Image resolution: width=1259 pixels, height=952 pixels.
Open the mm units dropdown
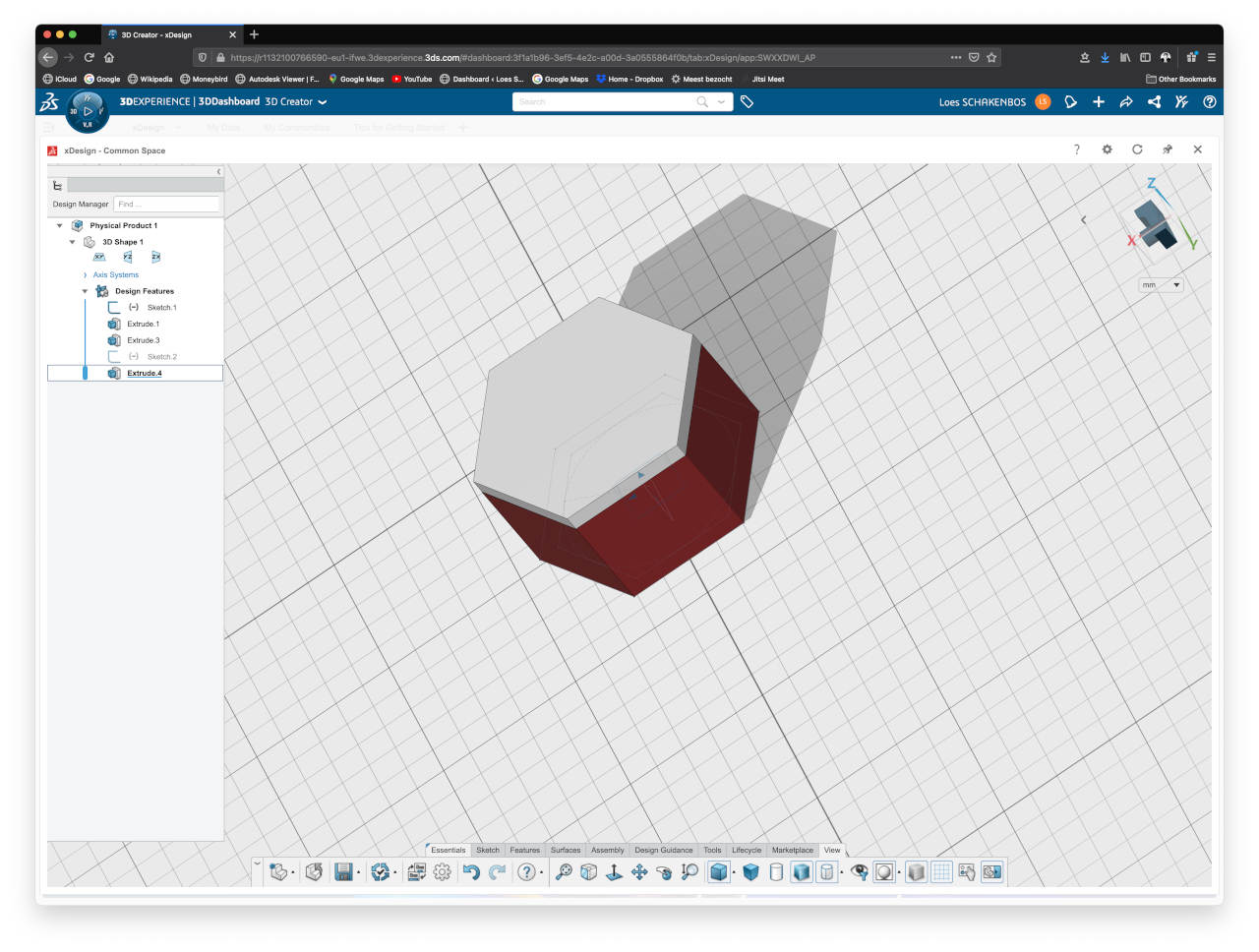point(1161,285)
